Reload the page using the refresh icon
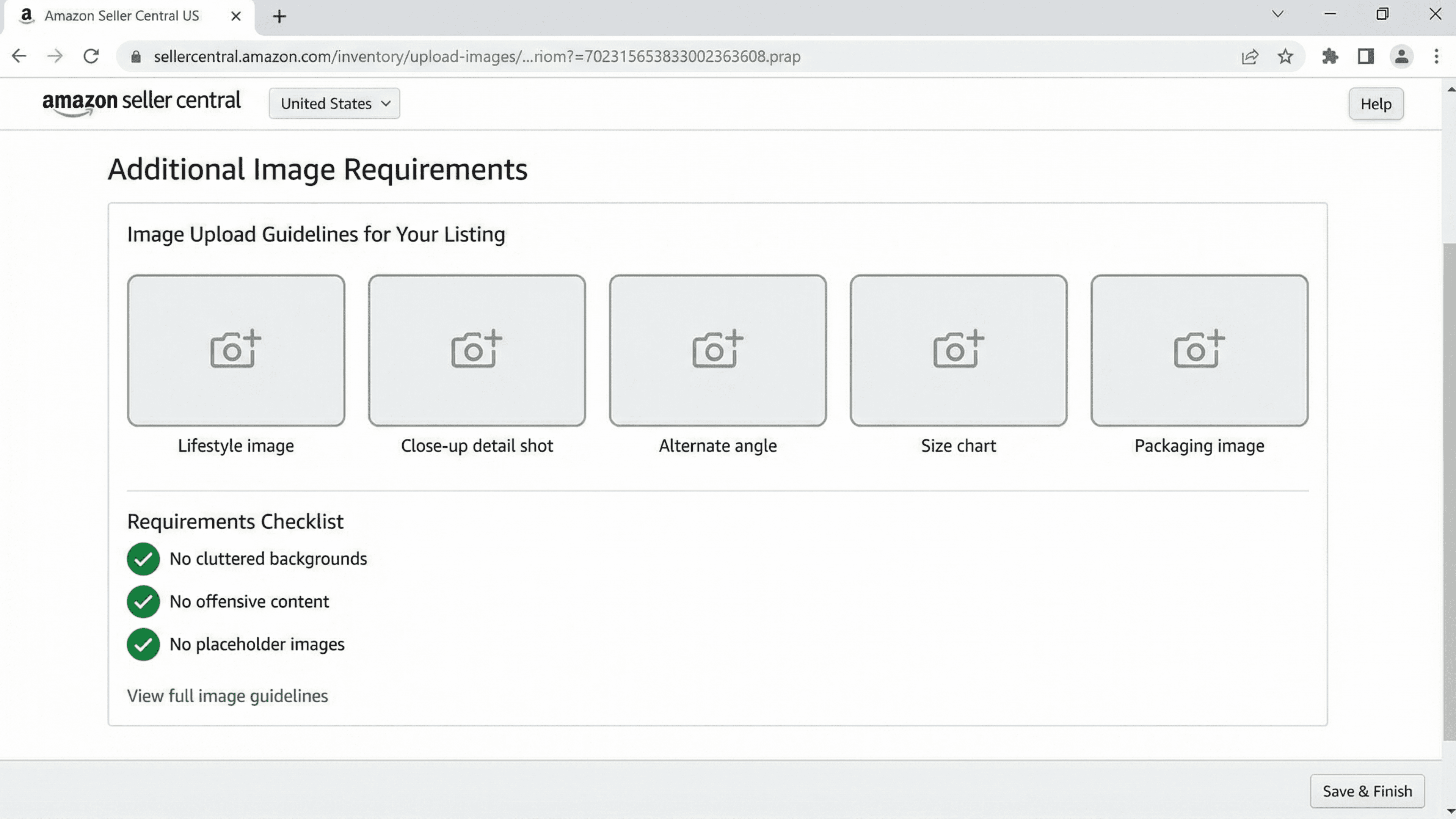Viewport: 1456px width, 819px height. click(x=91, y=56)
